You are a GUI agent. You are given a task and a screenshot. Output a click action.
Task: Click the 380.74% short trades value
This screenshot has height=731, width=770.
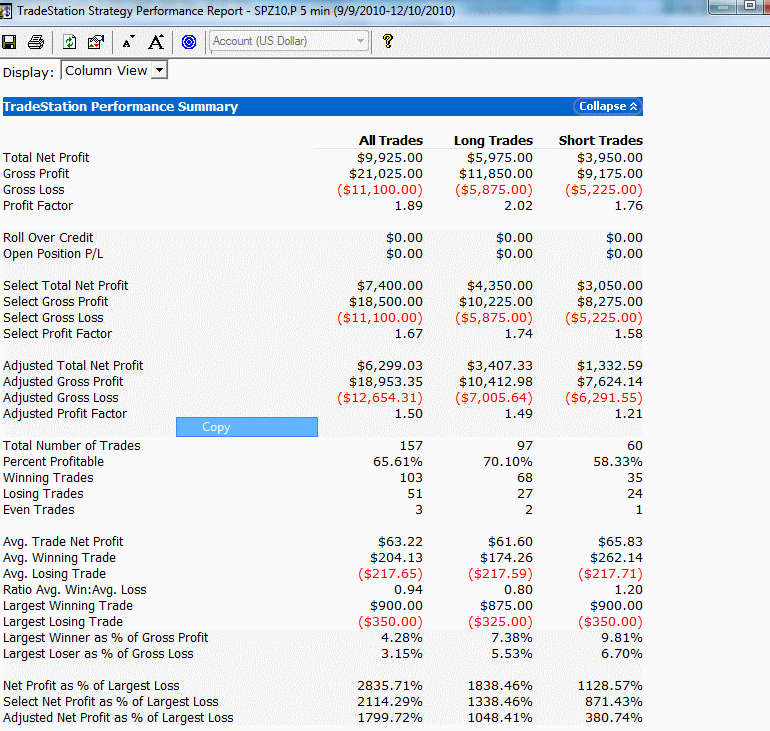pos(614,718)
